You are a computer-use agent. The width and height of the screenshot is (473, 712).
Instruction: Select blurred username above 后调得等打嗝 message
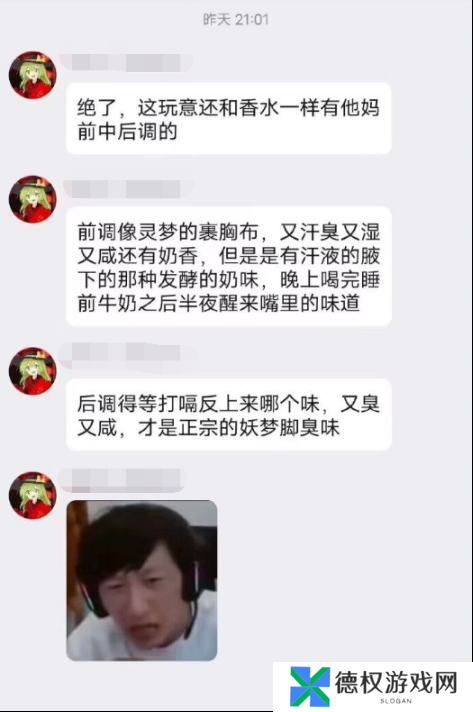pos(127,353)
